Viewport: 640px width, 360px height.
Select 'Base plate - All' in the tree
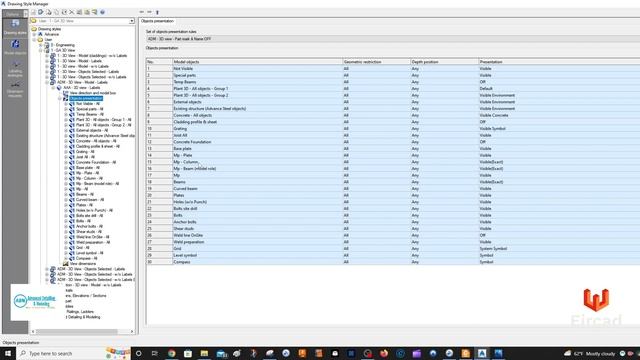tap(88, 167)
